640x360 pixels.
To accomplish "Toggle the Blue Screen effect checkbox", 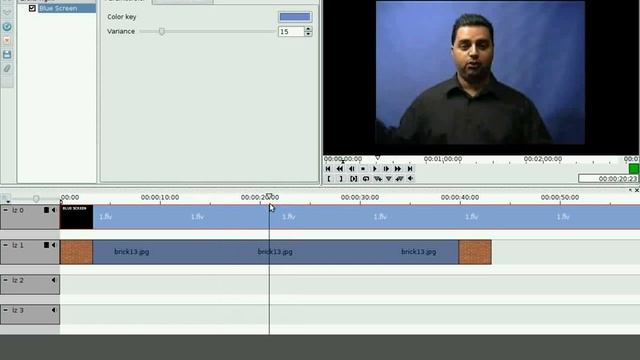I will (x=32, y=8).
